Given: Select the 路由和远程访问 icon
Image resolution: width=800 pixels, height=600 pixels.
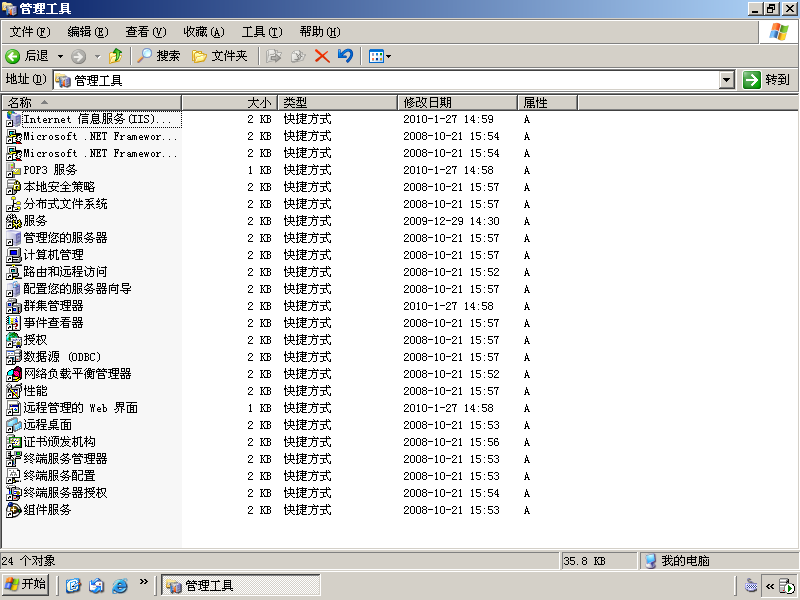Looking at the screenshot, I should point(13,272).
